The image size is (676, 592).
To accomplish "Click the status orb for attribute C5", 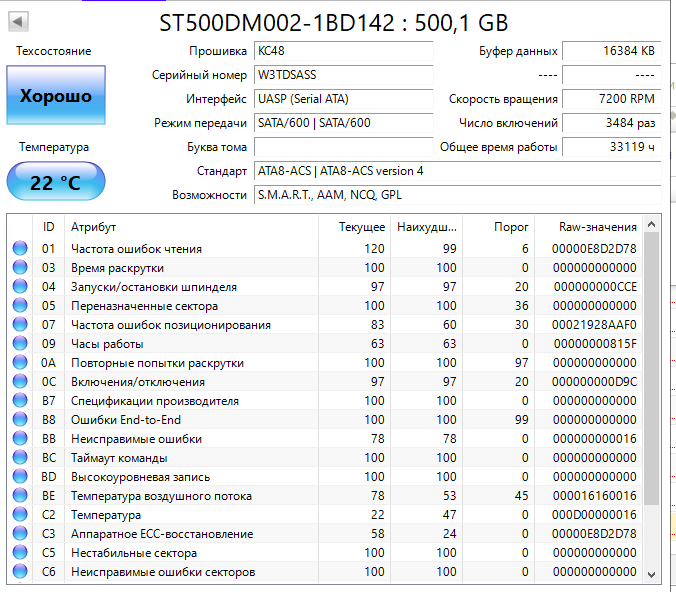I will (x=20, y=552).
